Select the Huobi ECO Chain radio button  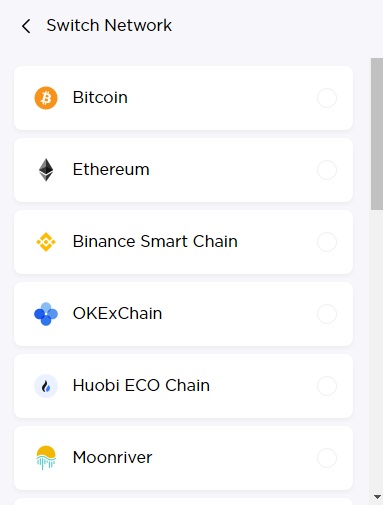[x=327, y=386]
